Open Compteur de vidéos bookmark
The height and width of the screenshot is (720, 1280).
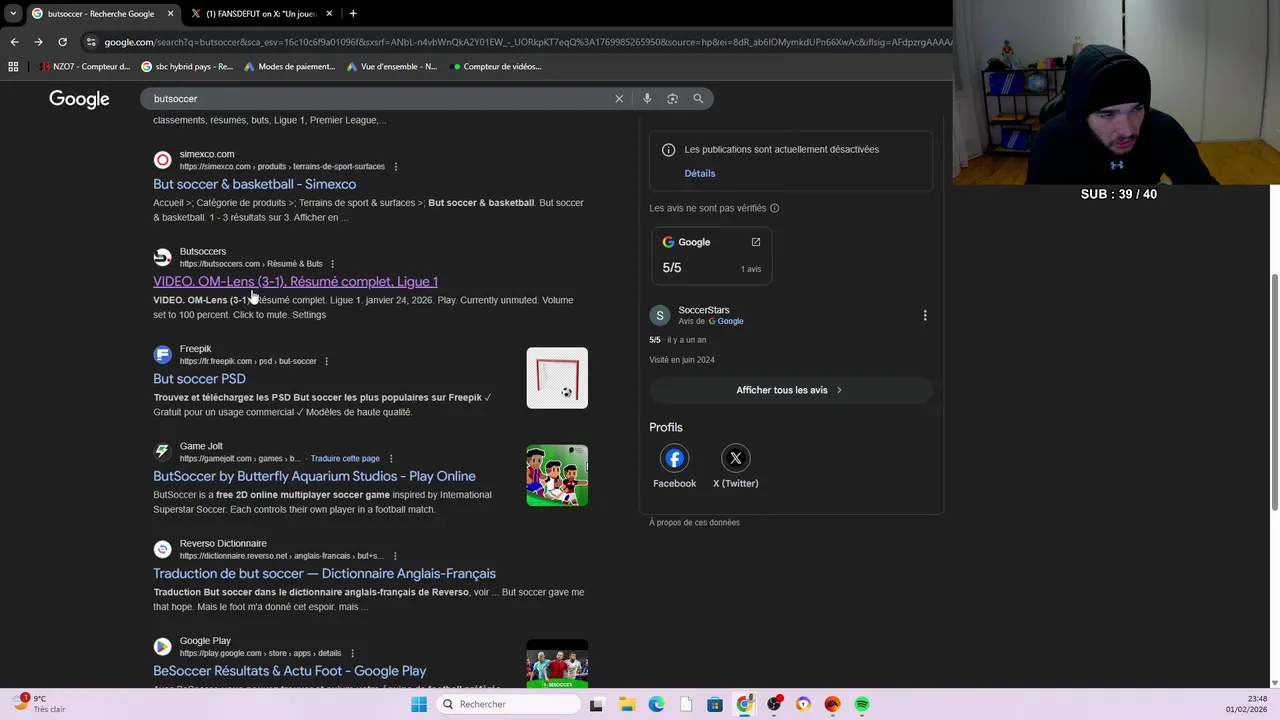[496, 67]
